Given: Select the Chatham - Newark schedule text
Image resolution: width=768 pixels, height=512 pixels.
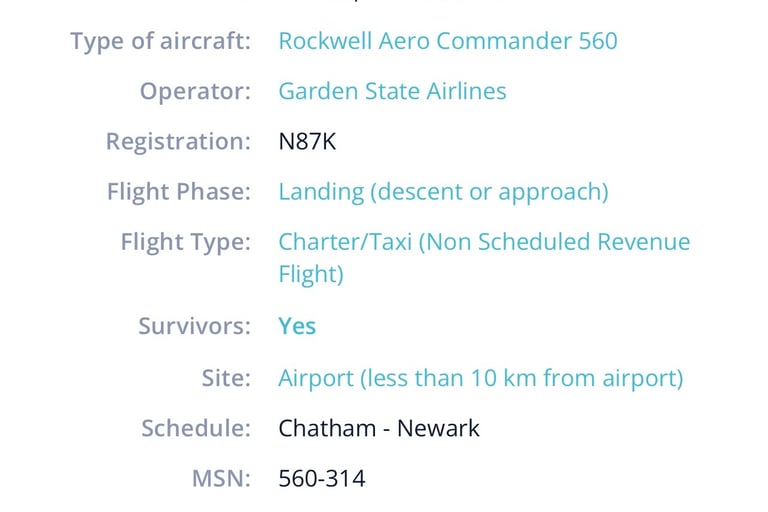Looking at the screenshot, I should coord(379,428).
